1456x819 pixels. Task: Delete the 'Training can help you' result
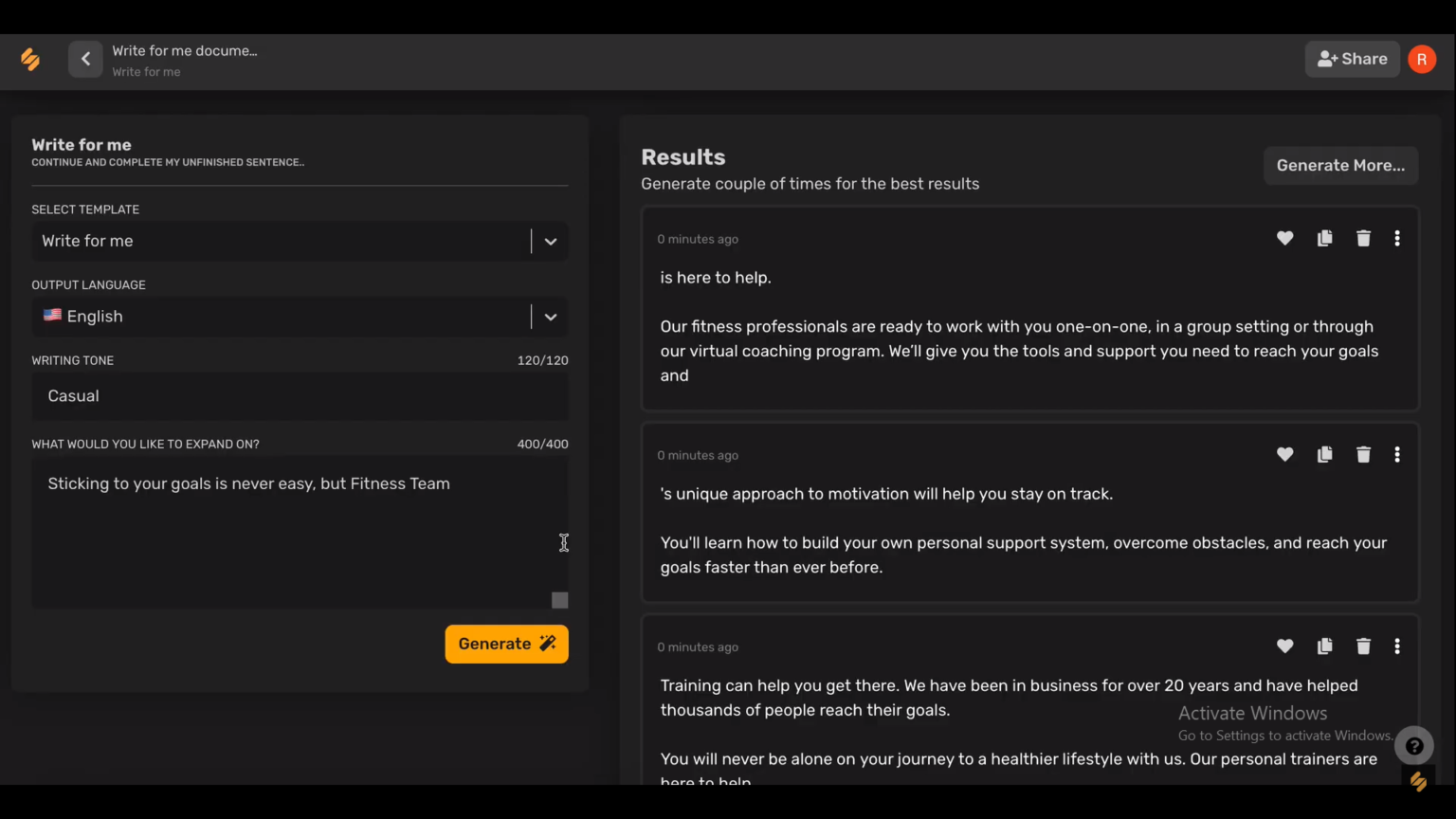[1363, 646]
